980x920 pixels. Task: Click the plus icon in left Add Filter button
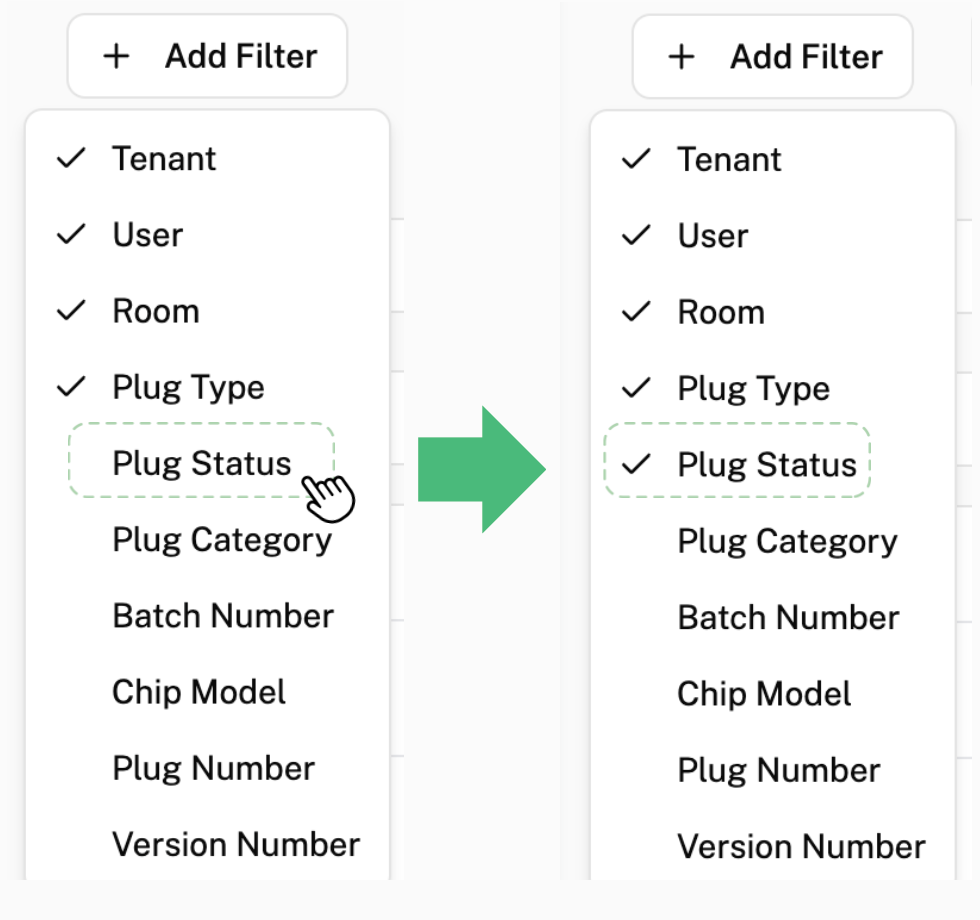click(117, 56)
